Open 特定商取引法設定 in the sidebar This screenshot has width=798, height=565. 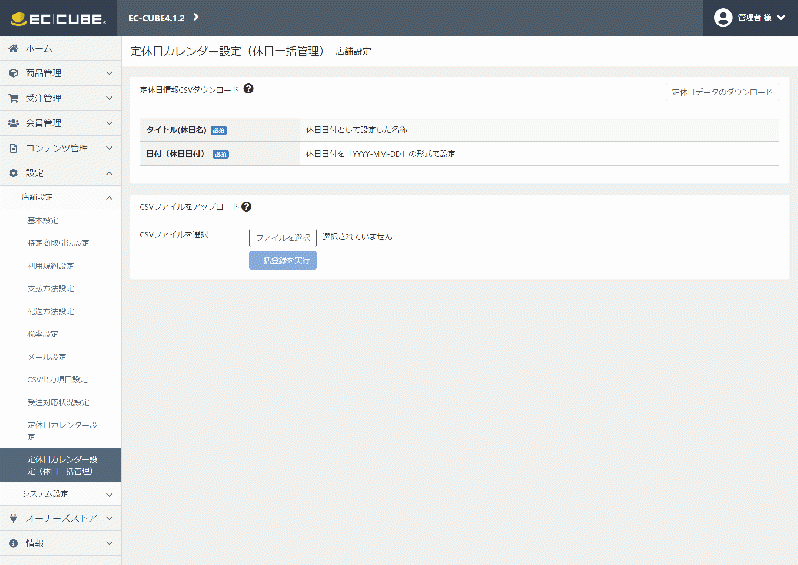pyautogui.click(x=58, y=243)
